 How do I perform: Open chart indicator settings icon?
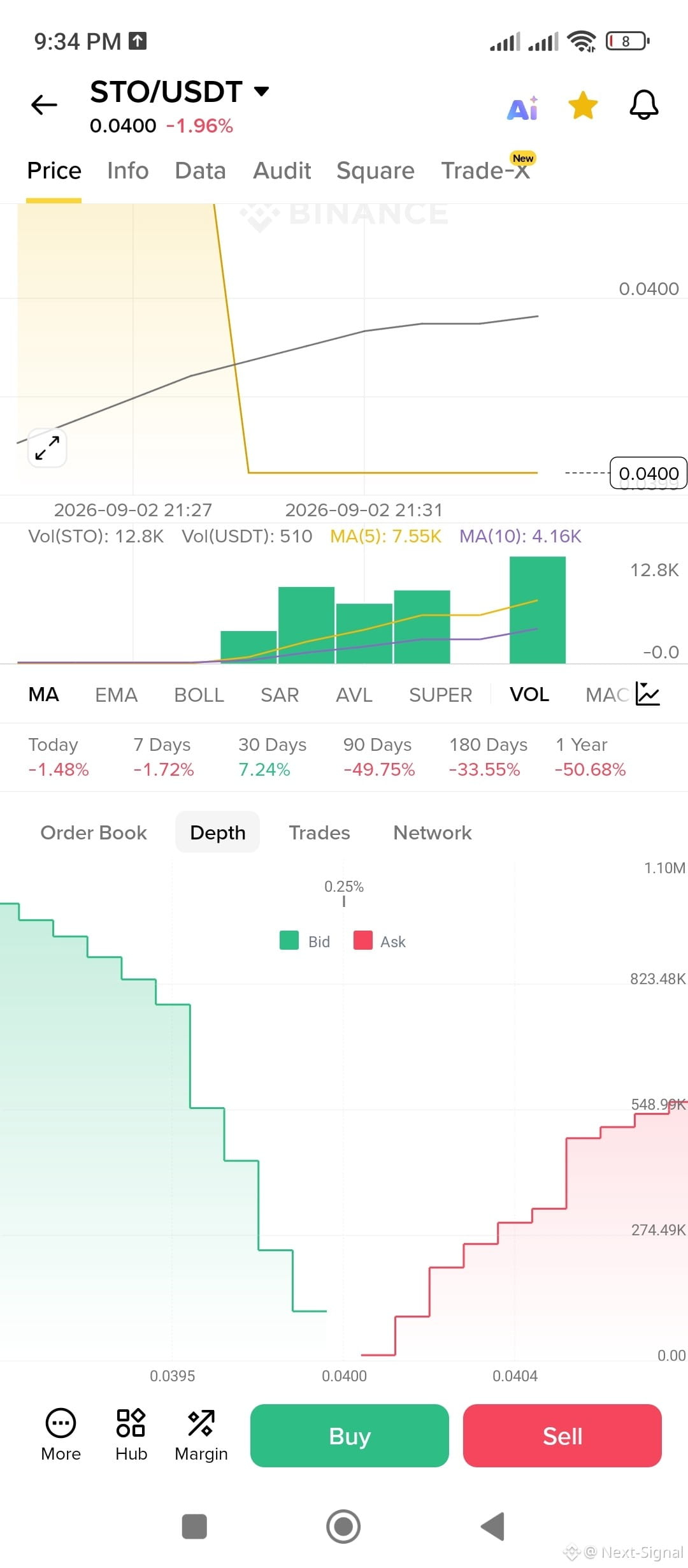648,694
